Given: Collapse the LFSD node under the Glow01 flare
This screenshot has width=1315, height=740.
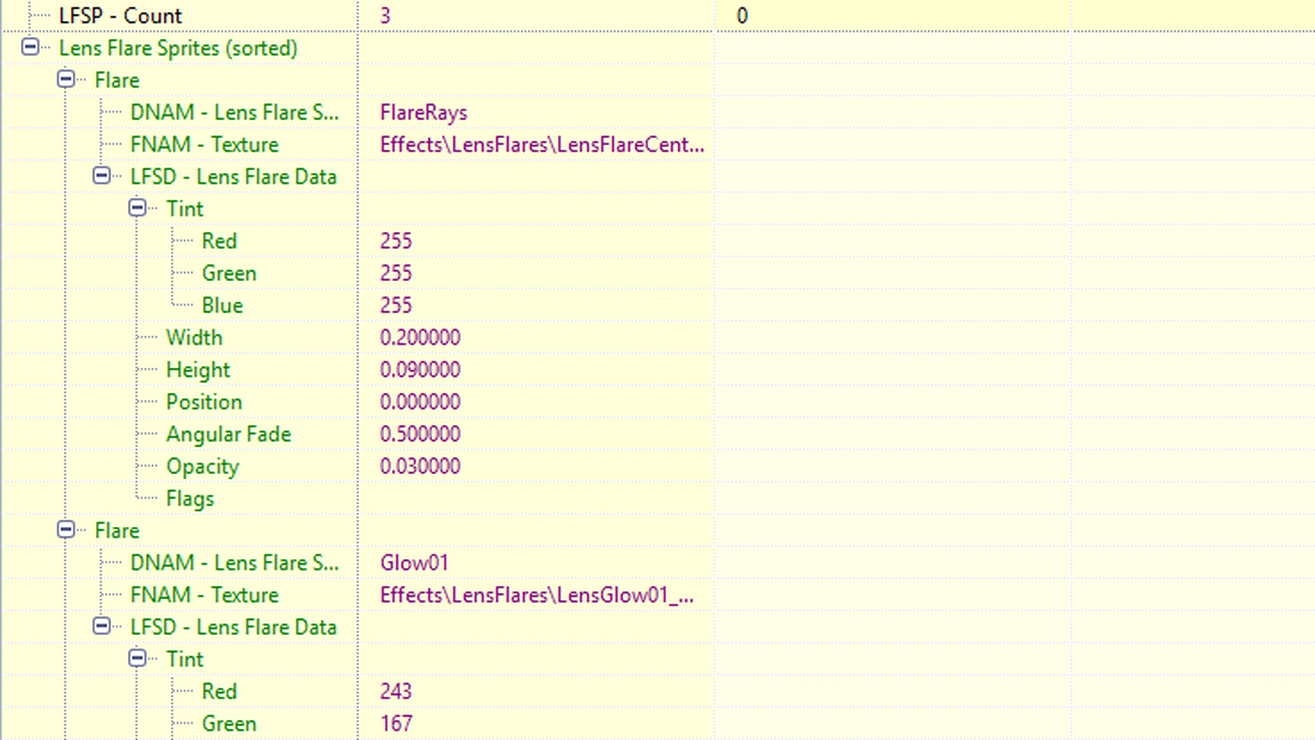Looking at the screenshot, I should pyautogui.click(x=102, y=627).
